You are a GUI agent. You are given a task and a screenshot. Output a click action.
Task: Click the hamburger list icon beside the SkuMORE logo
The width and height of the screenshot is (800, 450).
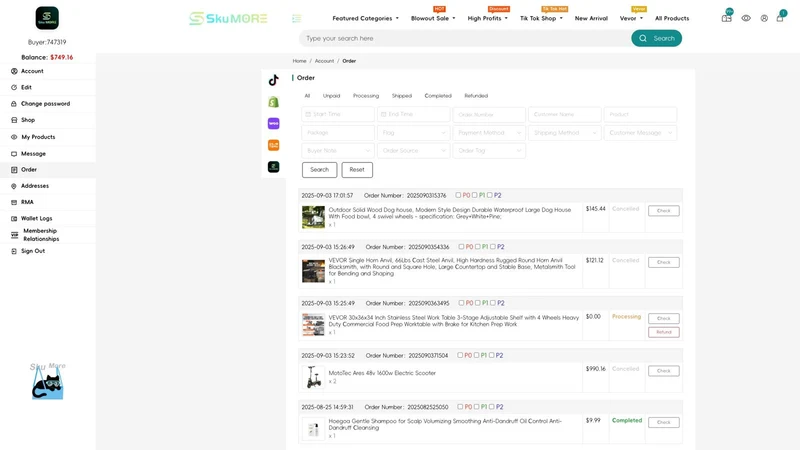coord(296,18)
